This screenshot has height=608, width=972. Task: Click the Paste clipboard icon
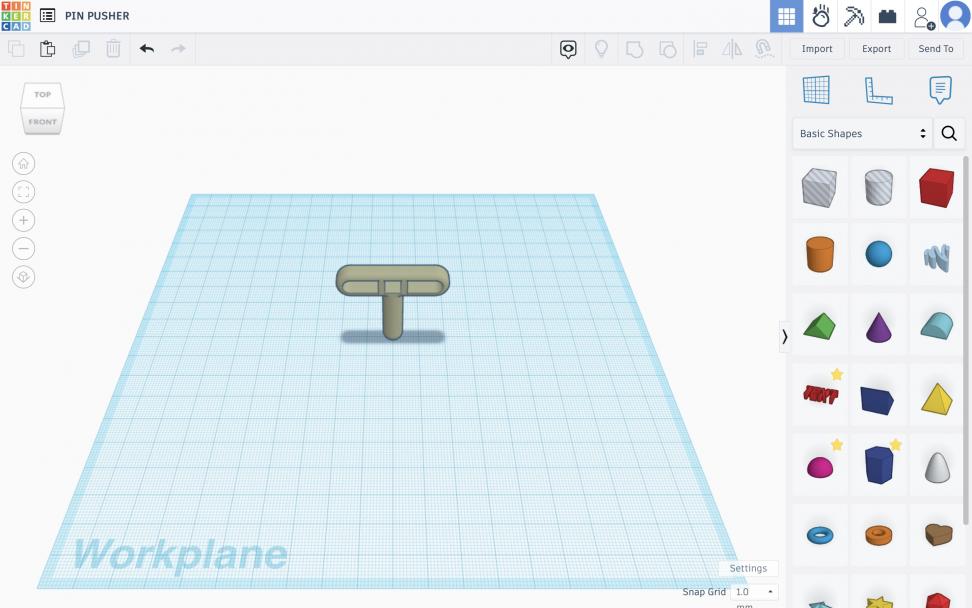pos(48,48)
